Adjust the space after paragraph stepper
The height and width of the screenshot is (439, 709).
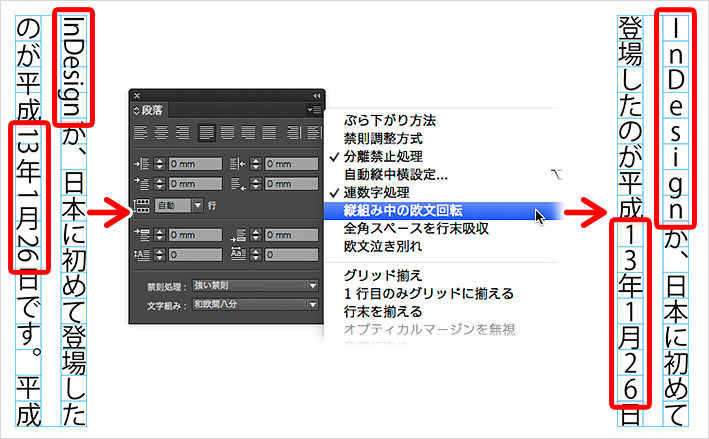[x=255, y=235]
